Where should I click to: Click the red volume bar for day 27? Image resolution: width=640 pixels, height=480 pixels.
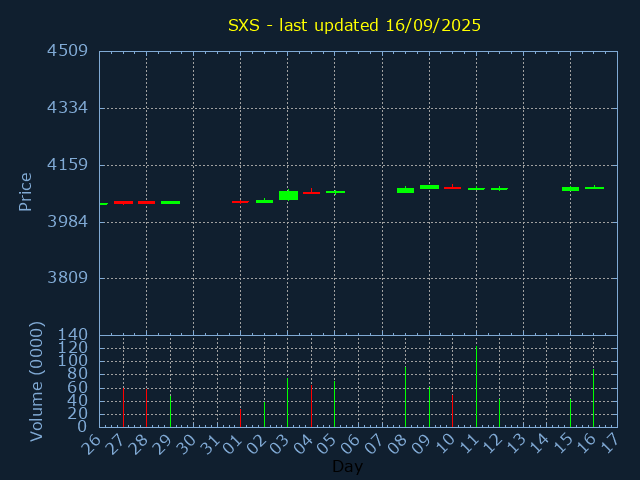tap(123, 407)
